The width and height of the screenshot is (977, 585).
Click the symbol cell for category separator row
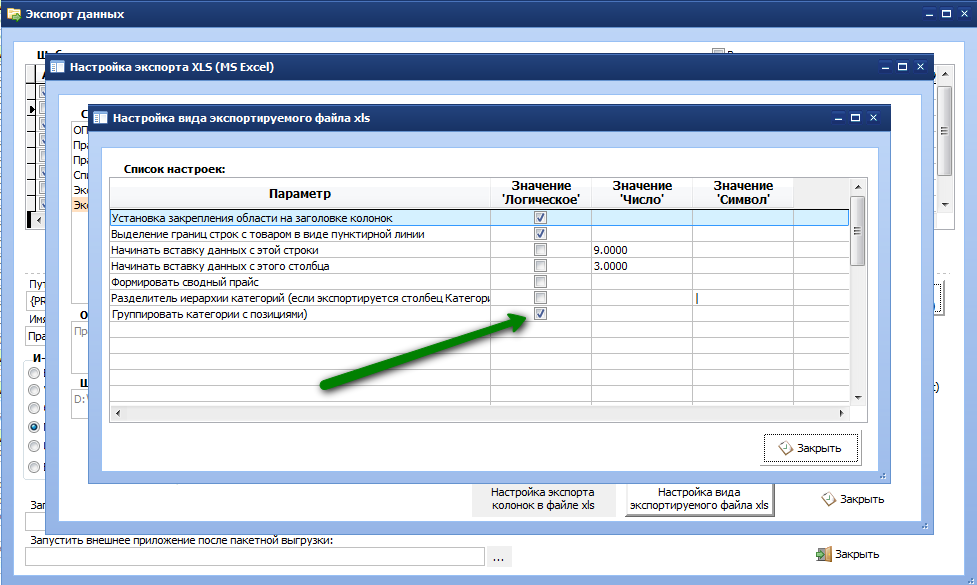pos(743,298)
